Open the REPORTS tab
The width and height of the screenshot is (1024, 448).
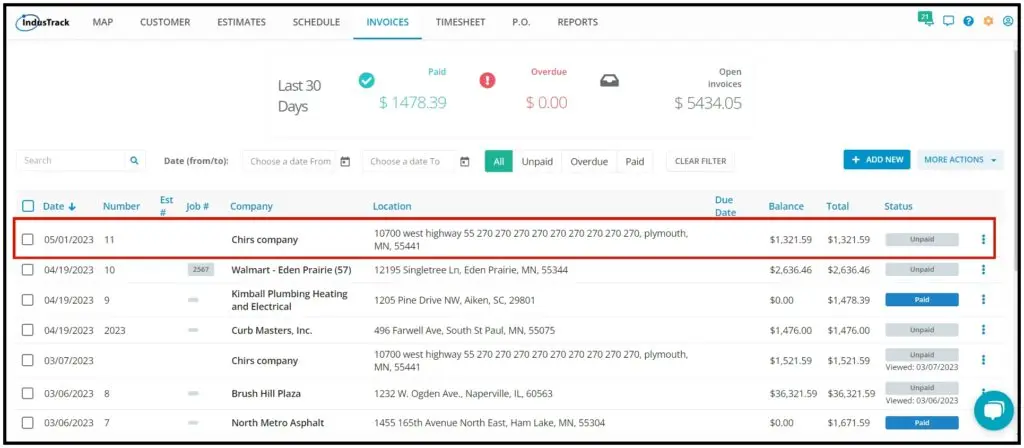click(x=577, y=22)
